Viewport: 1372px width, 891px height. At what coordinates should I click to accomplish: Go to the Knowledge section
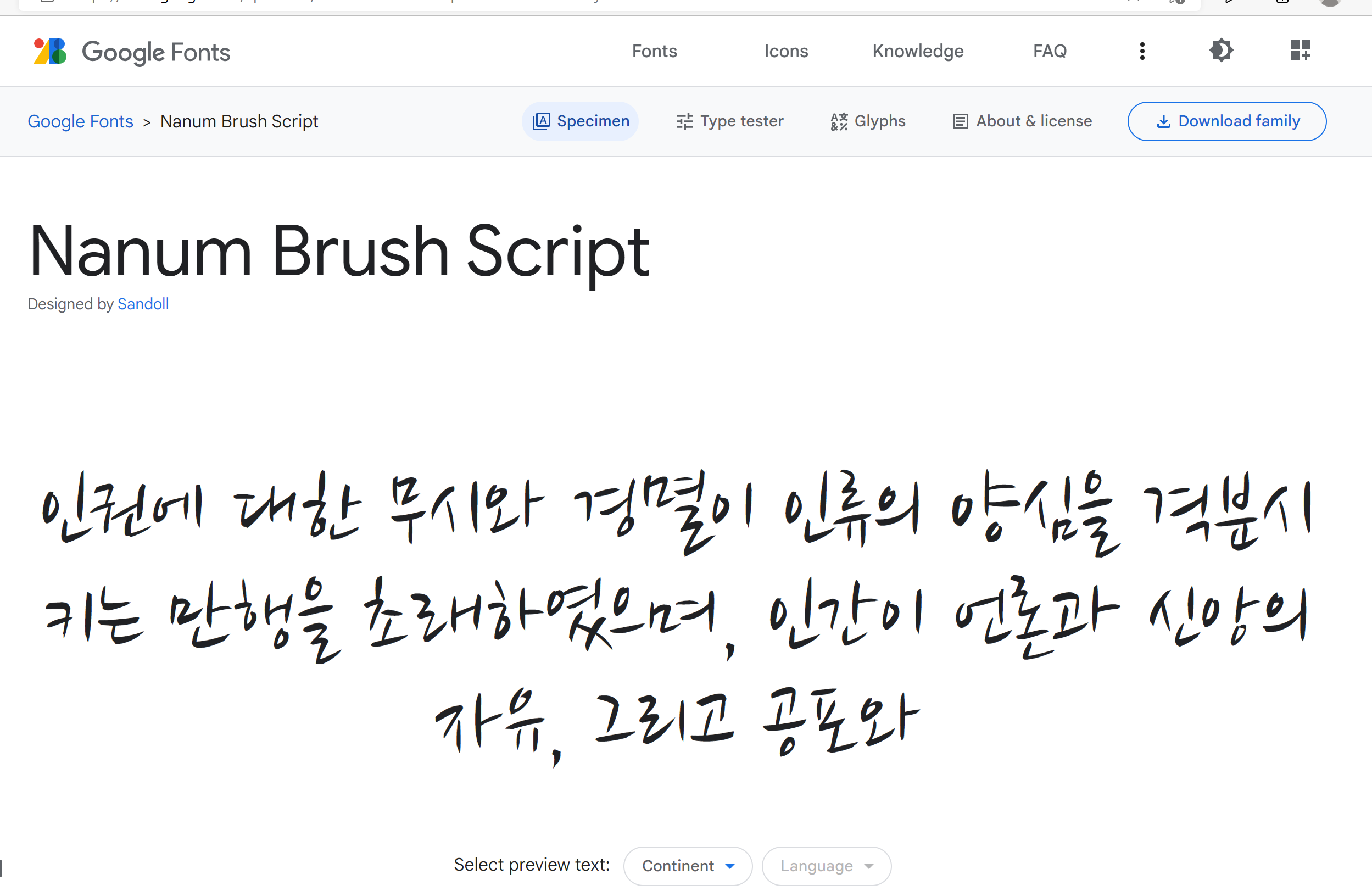(918, 51)
